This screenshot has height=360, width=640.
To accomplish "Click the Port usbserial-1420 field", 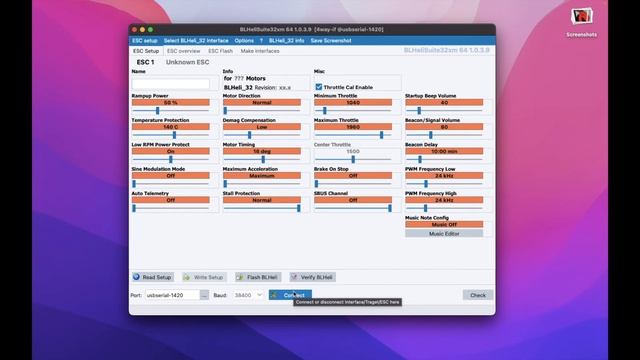I will [x=172, y=295].
